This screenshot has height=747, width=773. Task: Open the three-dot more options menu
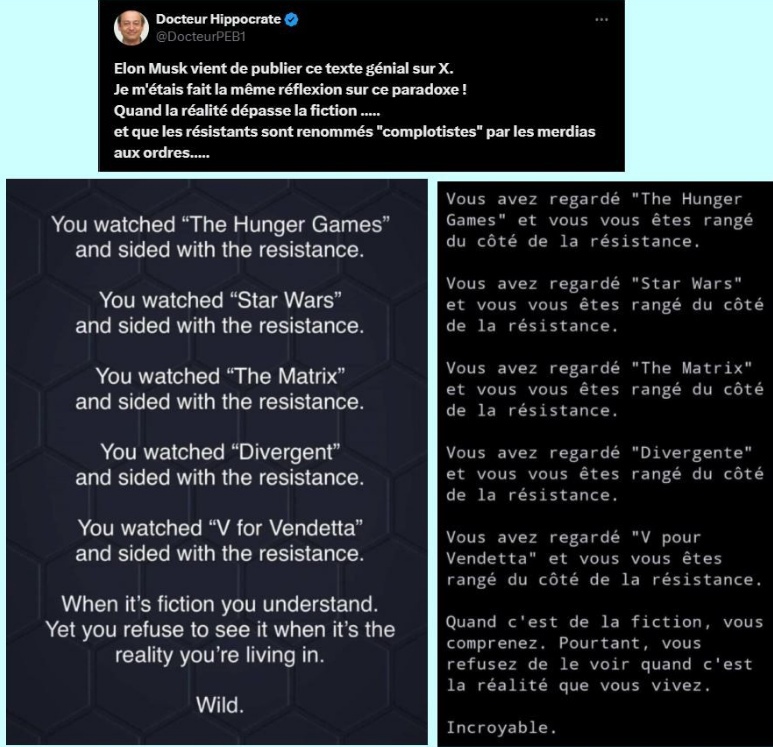(x=601, y=20)
